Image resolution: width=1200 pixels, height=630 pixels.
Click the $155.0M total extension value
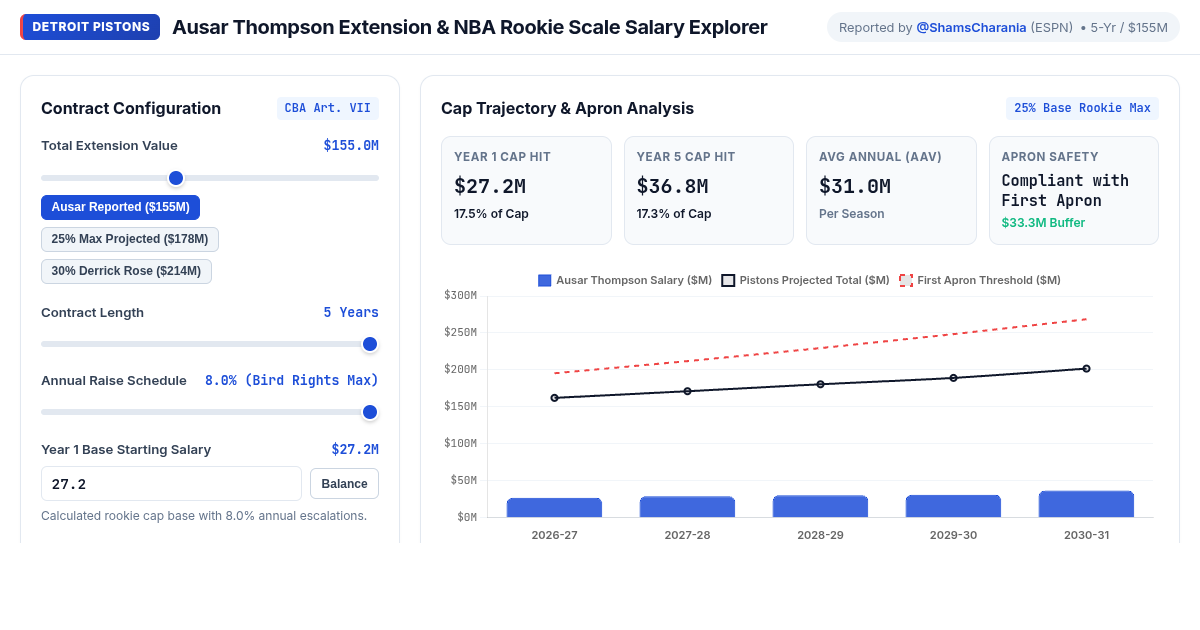[x=351, y=146]
